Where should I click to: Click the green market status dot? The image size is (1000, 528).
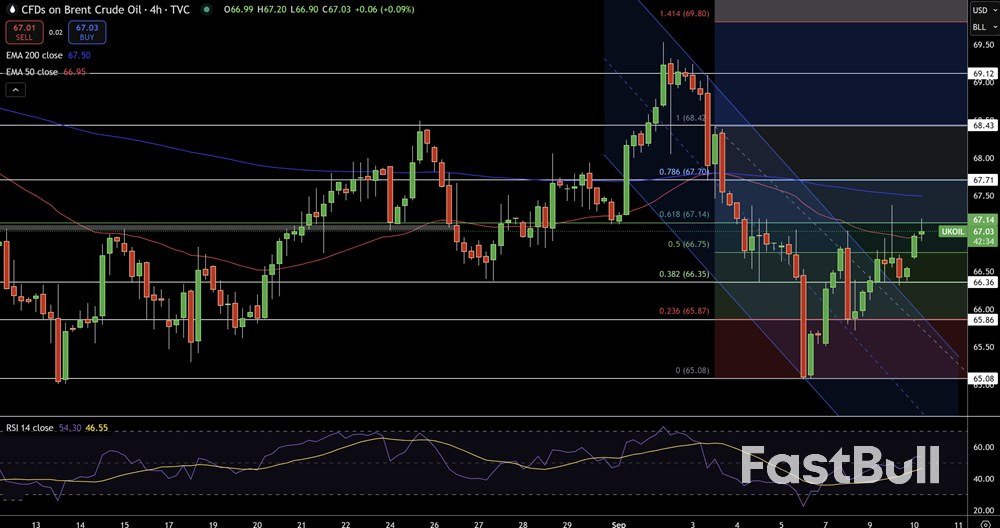pyautogui.click(x=206, y=9)
